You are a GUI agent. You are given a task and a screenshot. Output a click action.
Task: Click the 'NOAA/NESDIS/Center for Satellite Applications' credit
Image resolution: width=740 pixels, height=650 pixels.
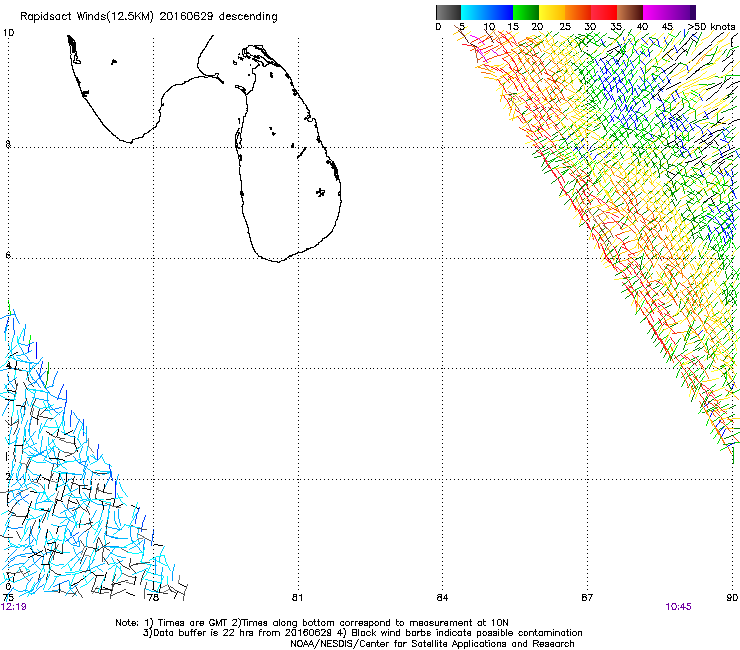coord(432,644)
